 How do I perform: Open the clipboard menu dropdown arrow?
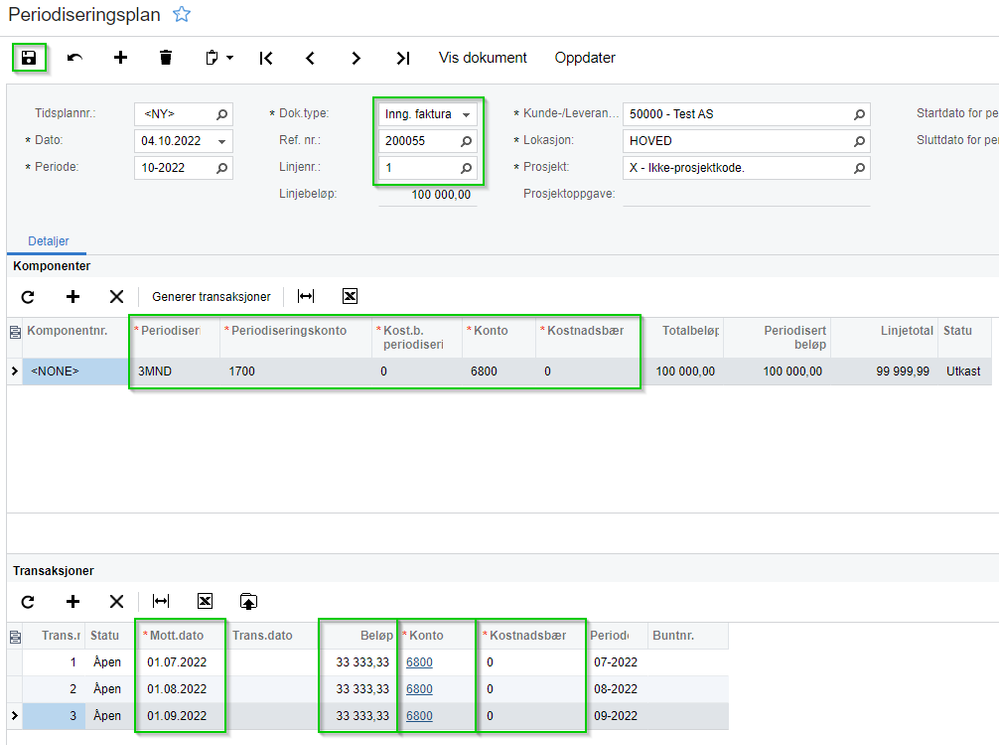coord(230,58)
